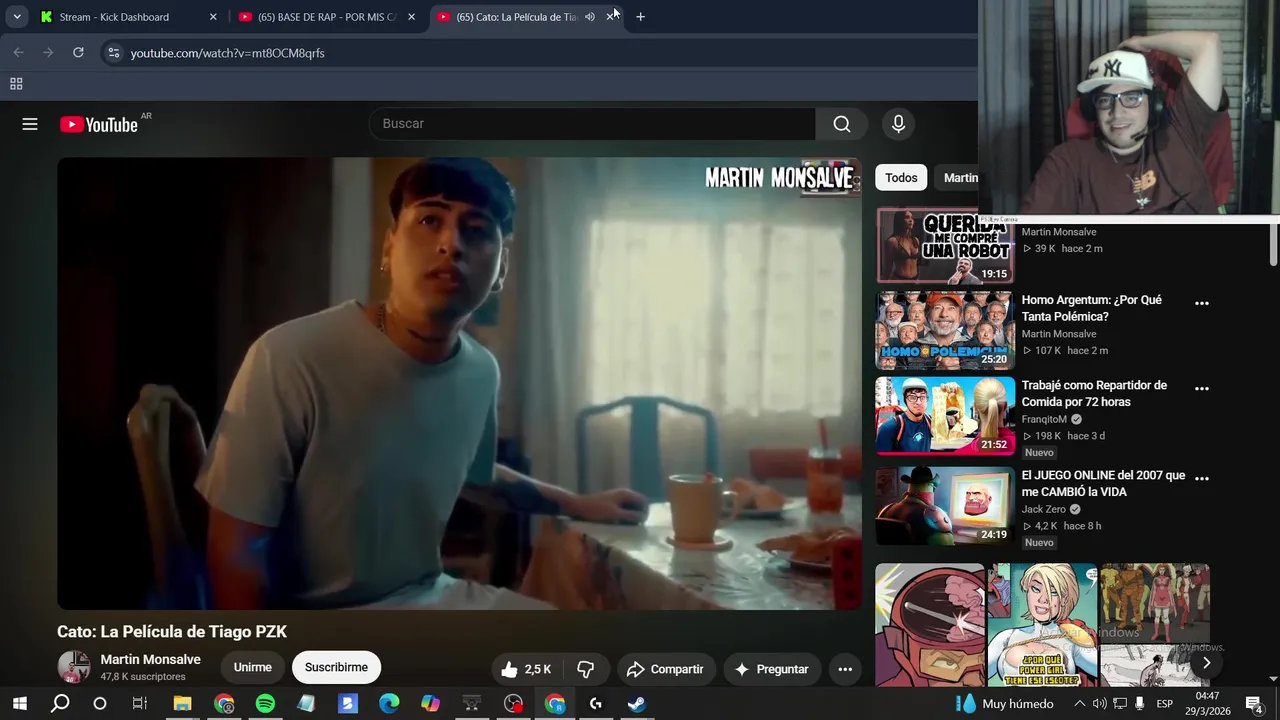
Task: Open the Muy húmedo weather widget
Action: tap(1004, 704)
